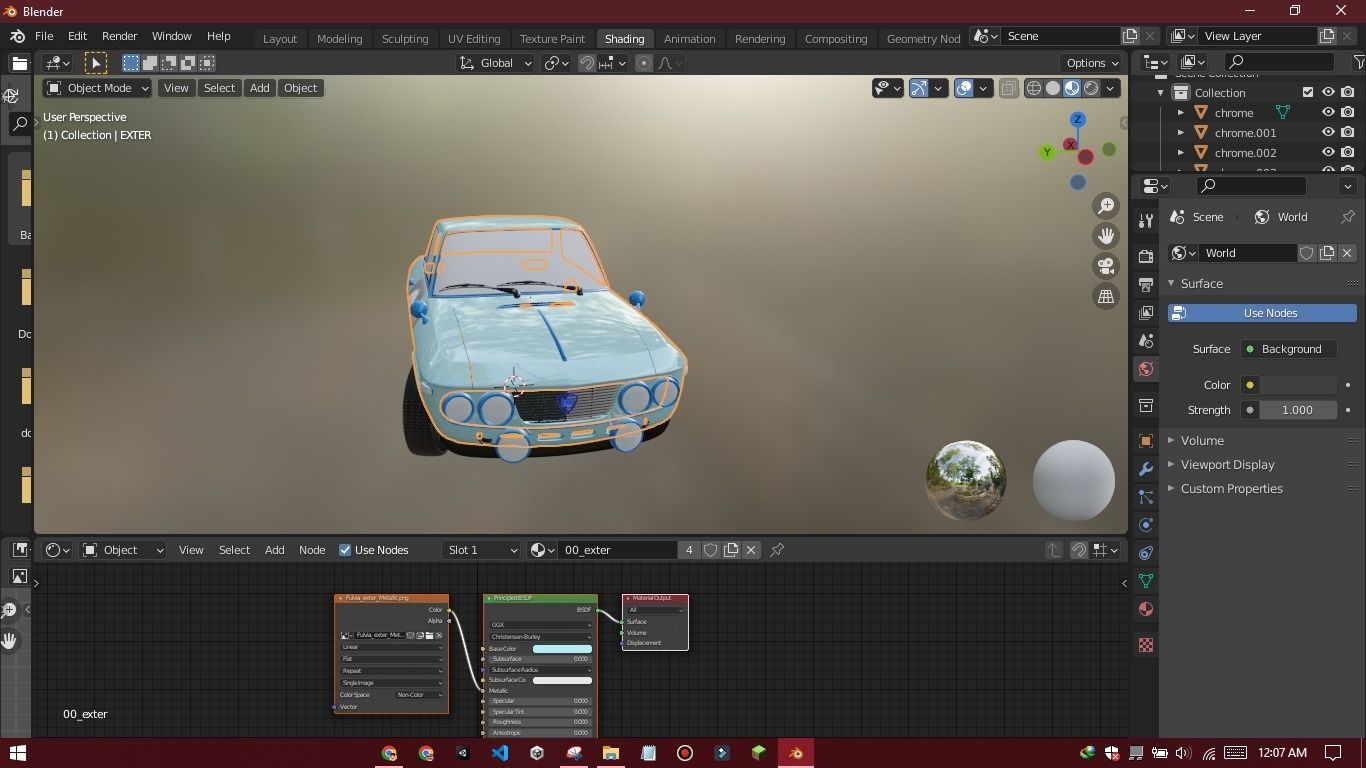Open viewport Options dropdown
The height and width of the screenshot is (768, 1366).
1092,63
